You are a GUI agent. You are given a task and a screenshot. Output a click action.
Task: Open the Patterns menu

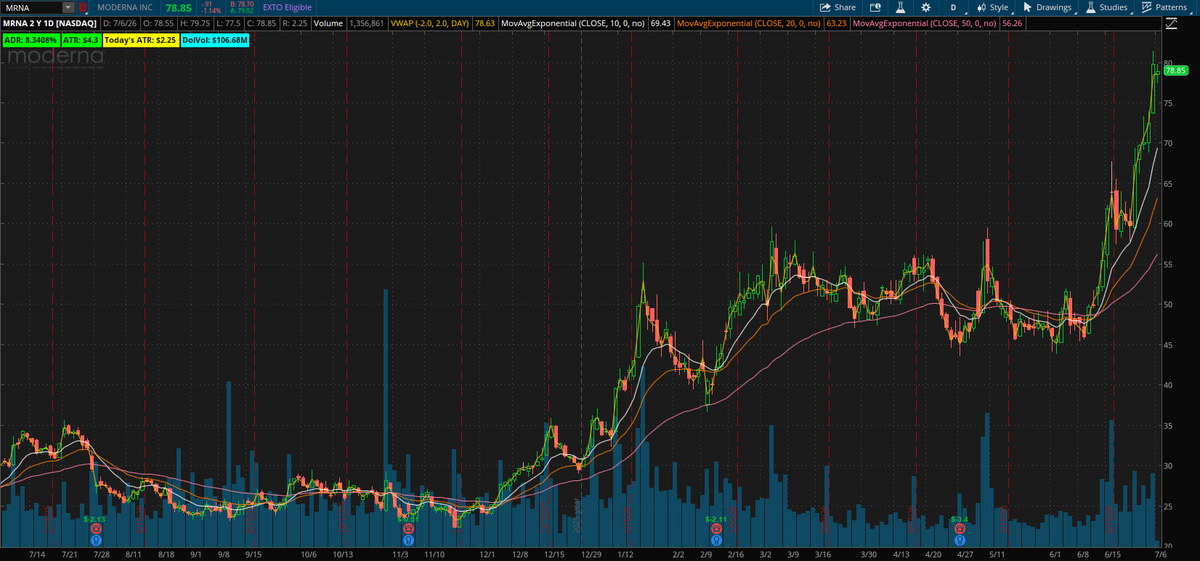point(1165,7)
